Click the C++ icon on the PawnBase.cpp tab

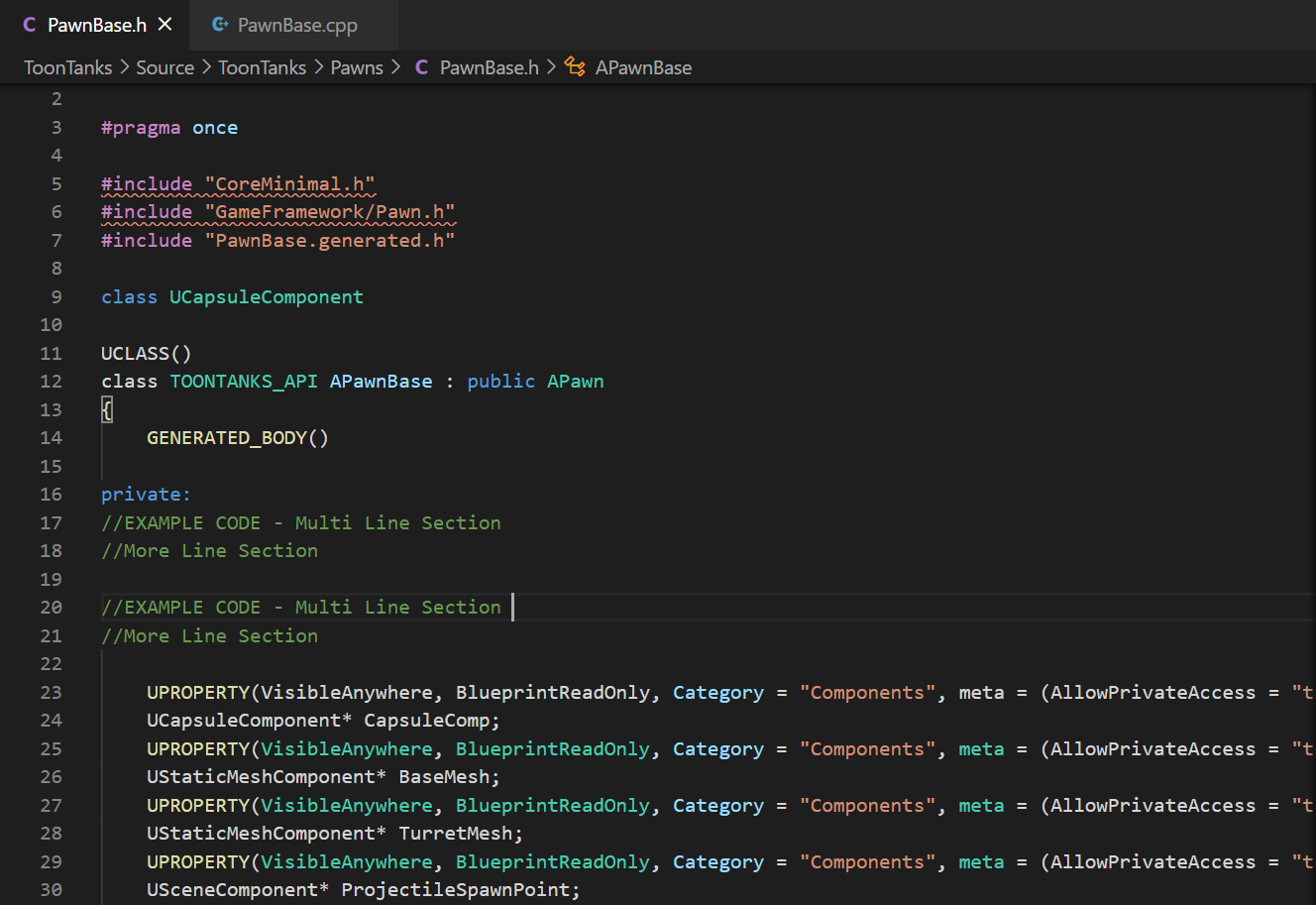(x=219, y=25)
